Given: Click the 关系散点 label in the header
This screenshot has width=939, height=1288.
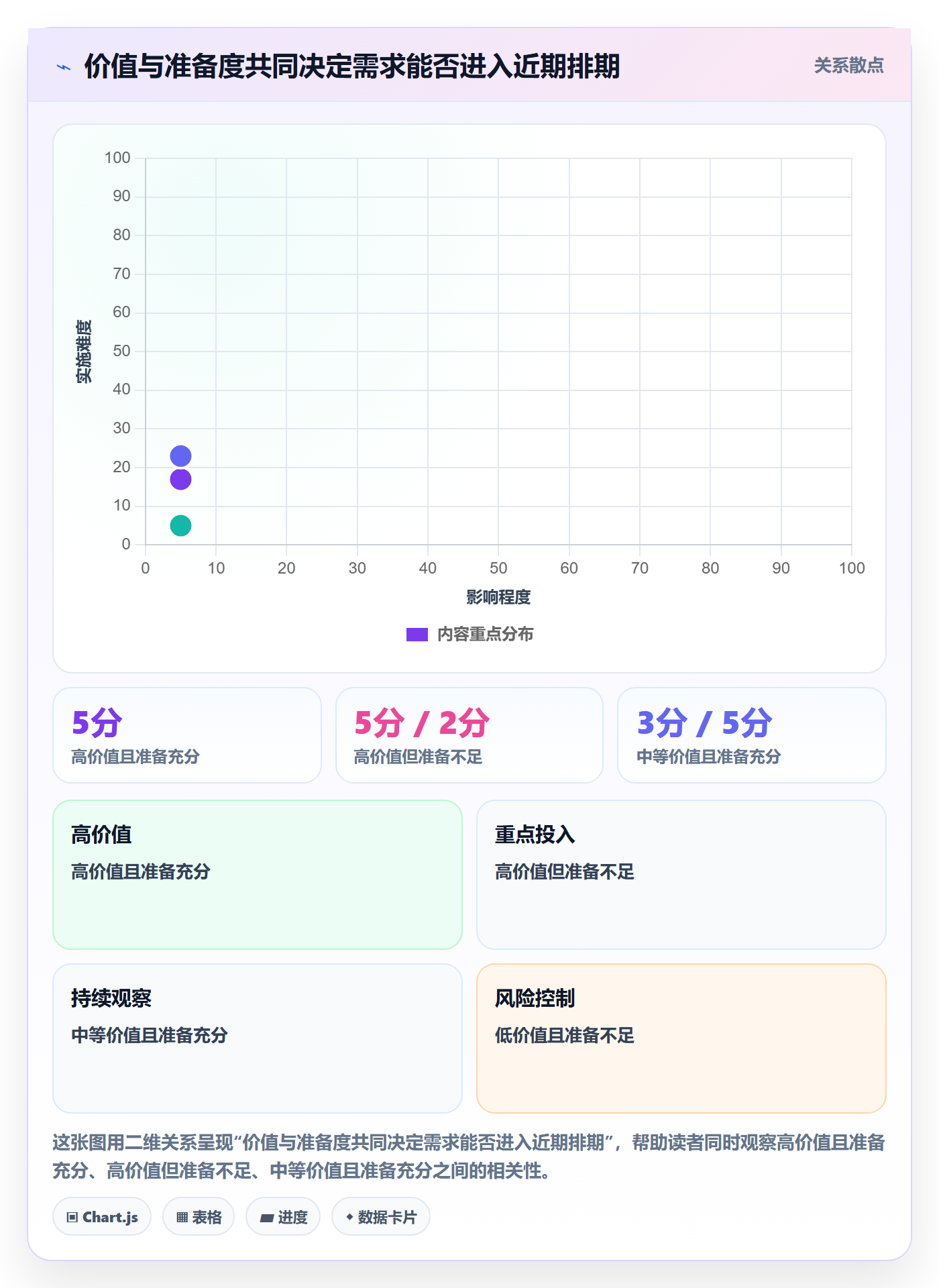Looking at the screenshot, I should [x=848, y=66].
